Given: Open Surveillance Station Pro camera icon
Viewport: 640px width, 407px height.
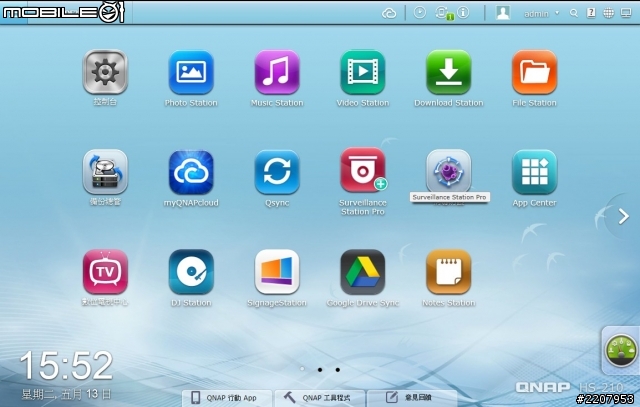Looking at the screenshot, I should tap(363, 170).
